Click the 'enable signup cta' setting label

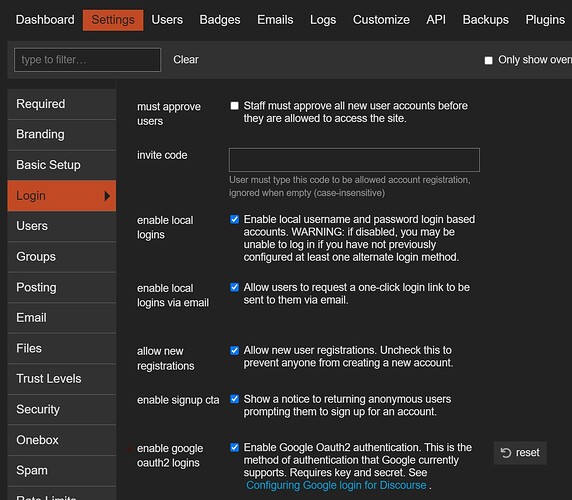(x=178, y=400)
